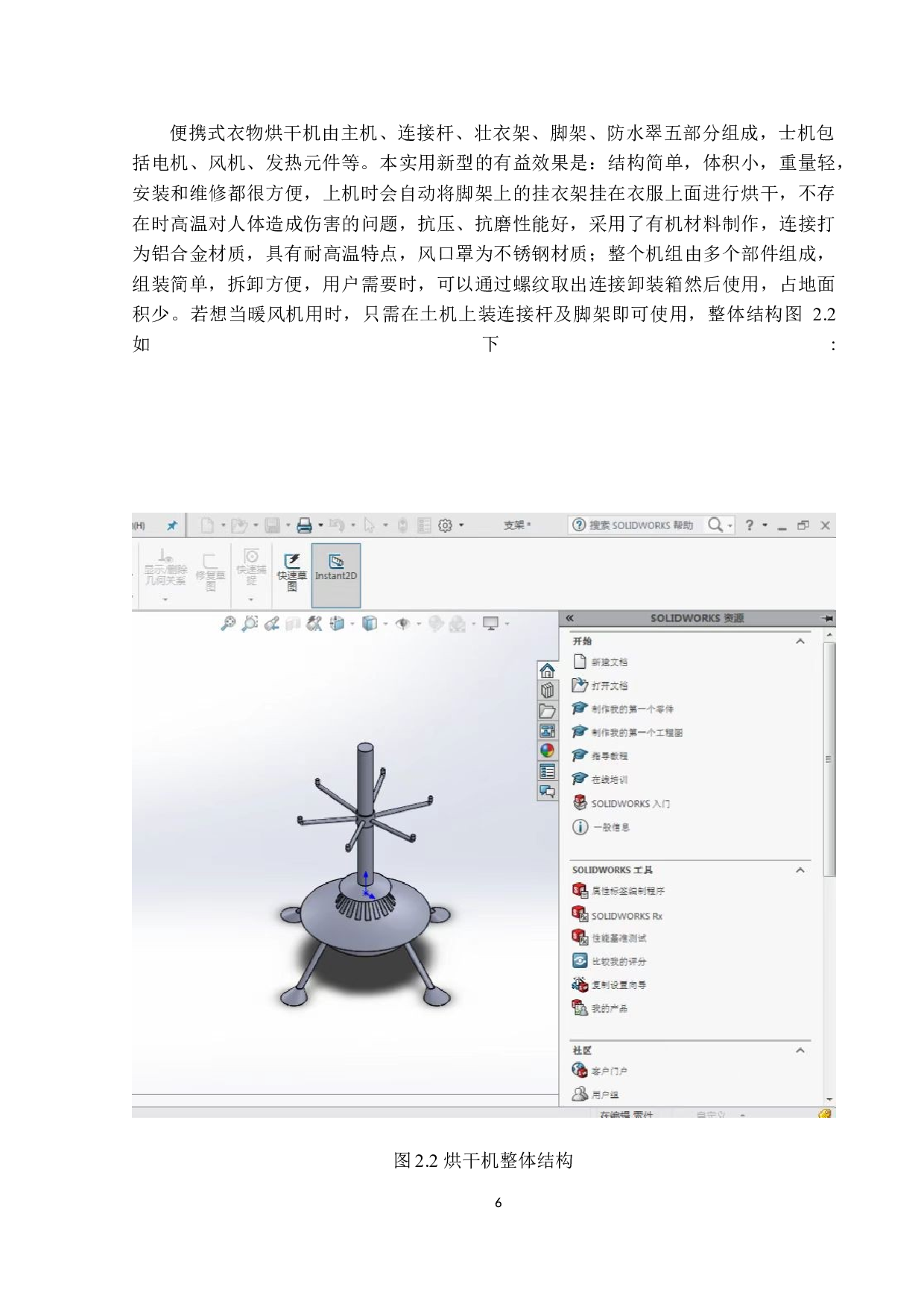Click the Print icon in the top toolbar
Screen dimensions: 924x1307
point(304,526)
